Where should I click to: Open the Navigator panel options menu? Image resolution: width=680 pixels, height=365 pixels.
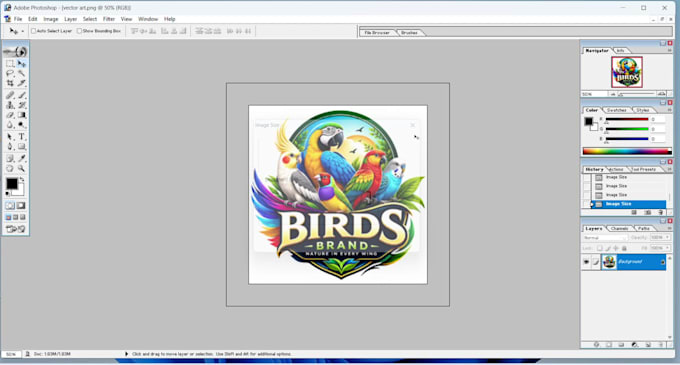pyautogui.click(x=669, y=50)
